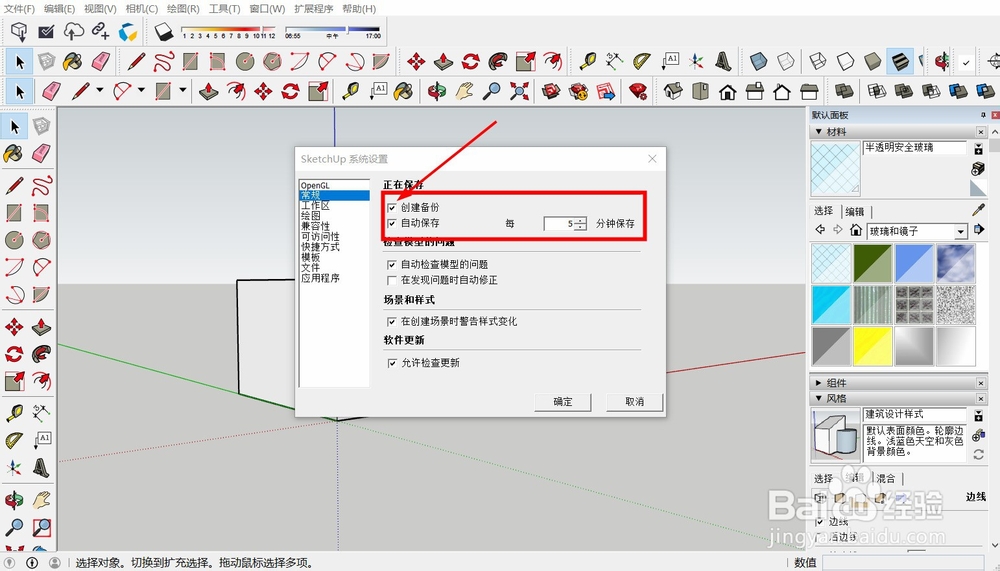This screenshot has height=571, width=1000.
Task: Select 模板 in the settings list
Action: (311, 257)
